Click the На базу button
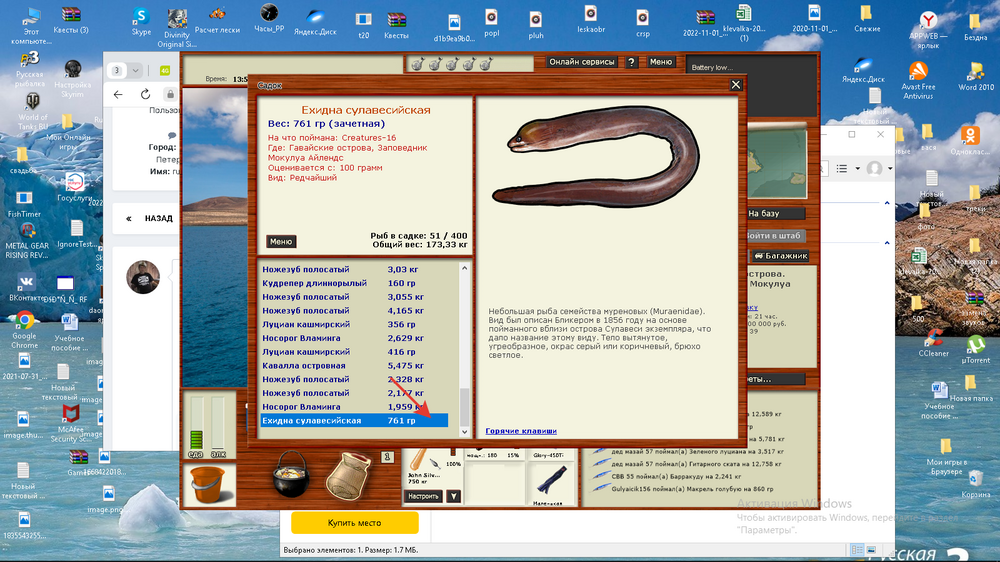This screenshot has height=562, width=1000. 774,214
